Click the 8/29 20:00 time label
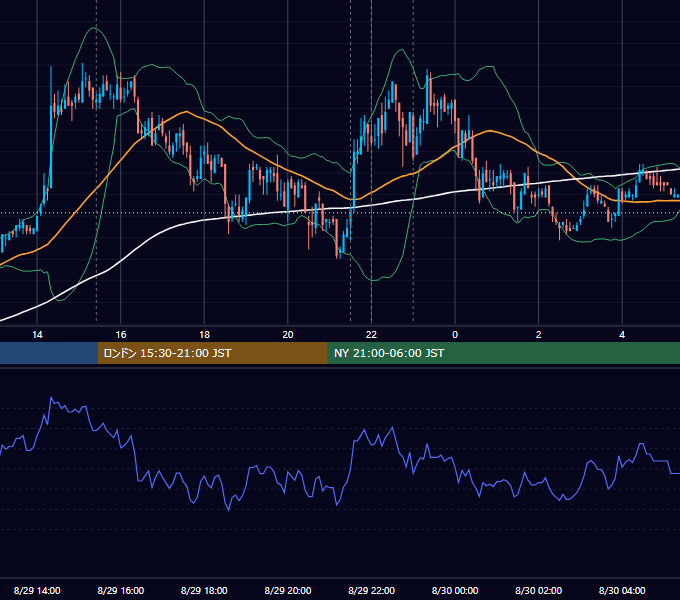680x600 pixels. 288,590
